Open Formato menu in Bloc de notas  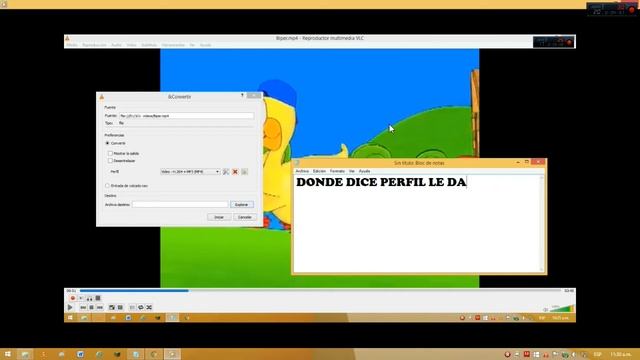337,171
